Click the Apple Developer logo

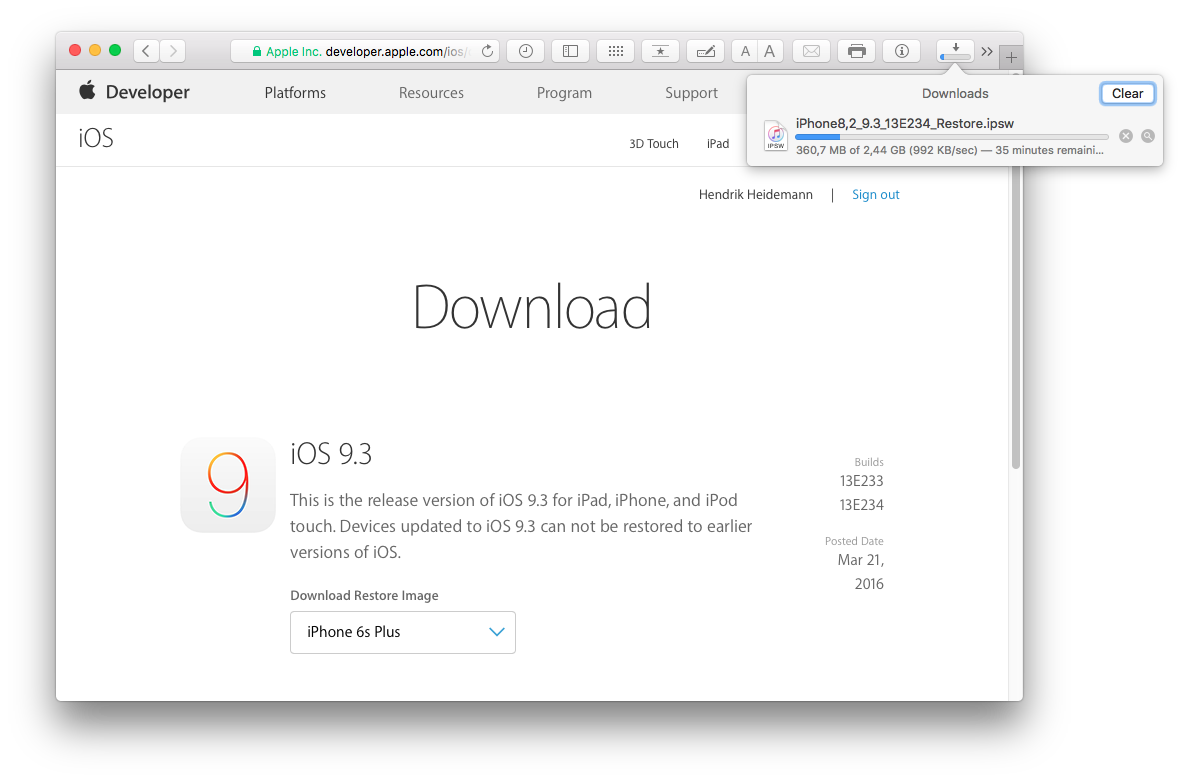tap(134, 92)
